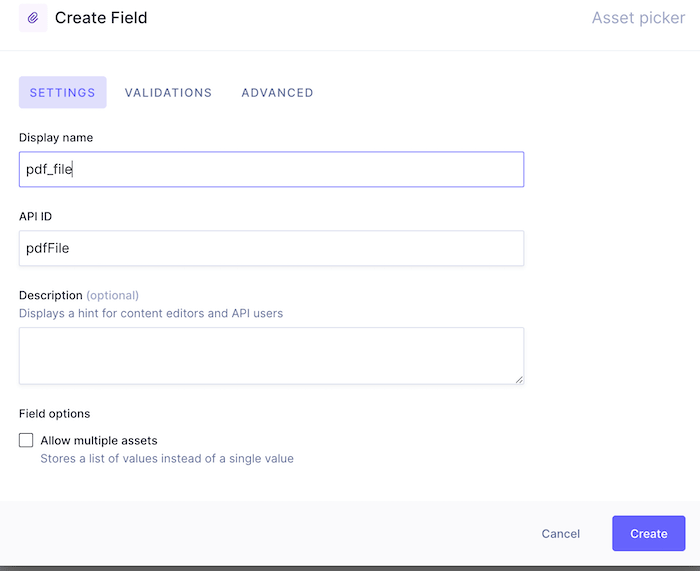Image resolution: width=700 pixels, height=571 pixels.
Task: Switch to the Validations tab
Action: [168, 92]
